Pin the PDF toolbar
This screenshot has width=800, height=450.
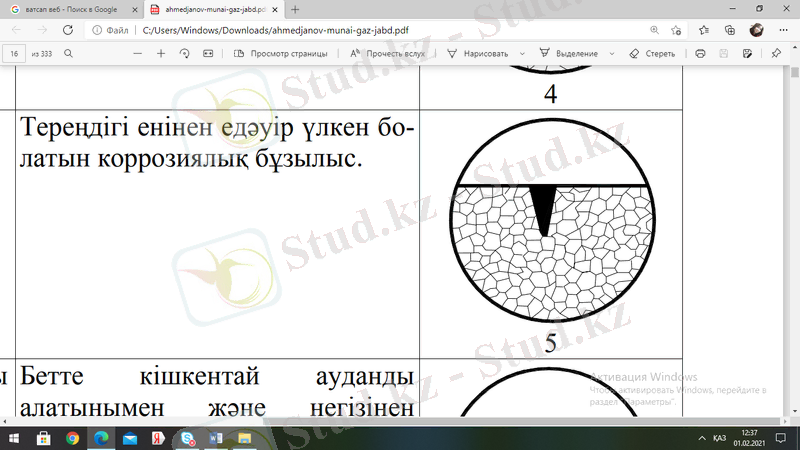(776, 53)
